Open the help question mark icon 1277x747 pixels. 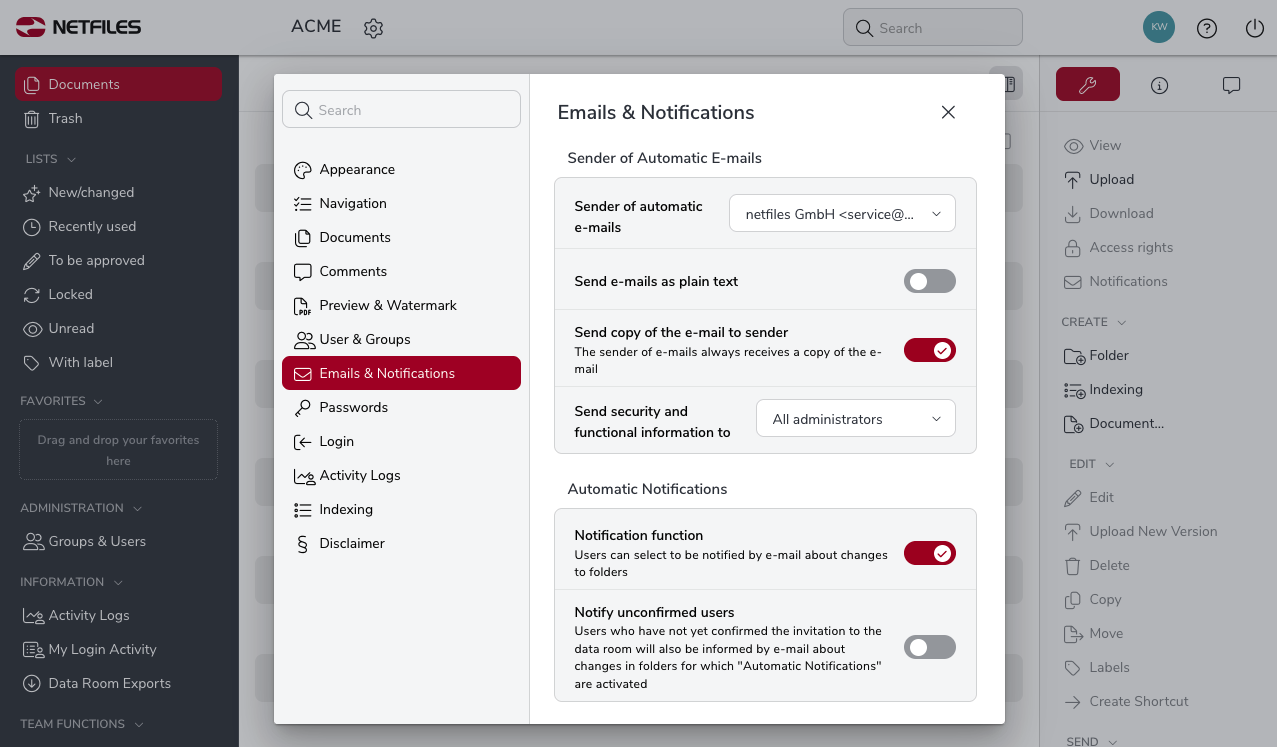(x=1207, y=29)
